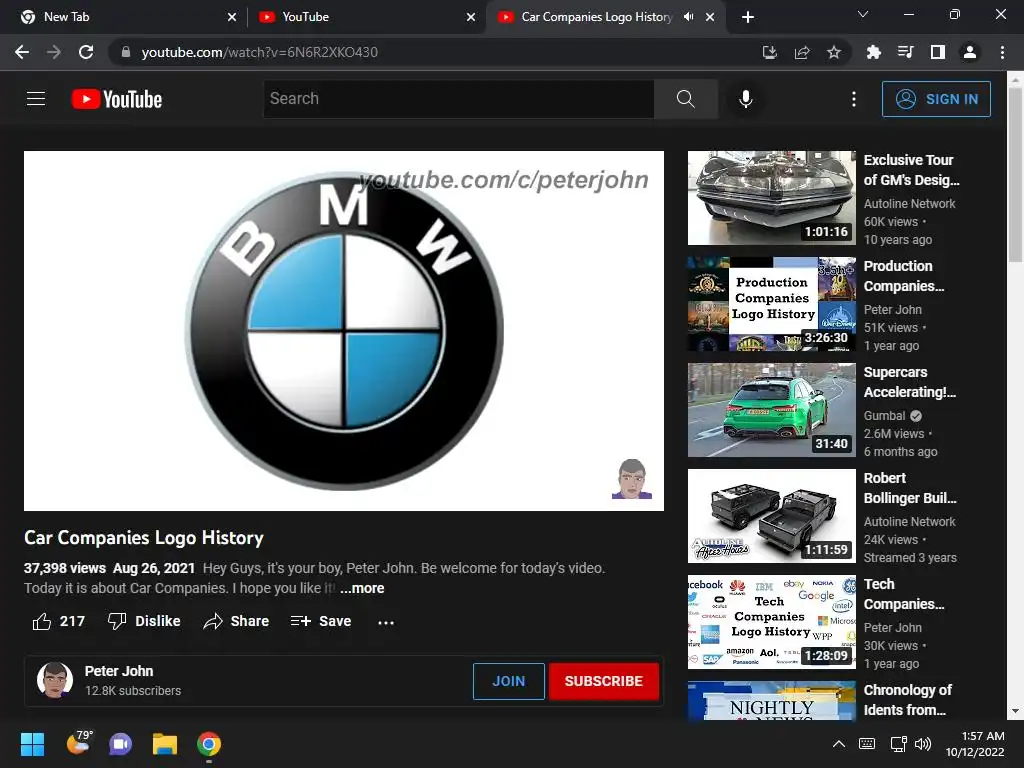Go to YouTube home via logo
Image resolution: width=1024 pixels, height=768 pixels.
coord(117,99)
